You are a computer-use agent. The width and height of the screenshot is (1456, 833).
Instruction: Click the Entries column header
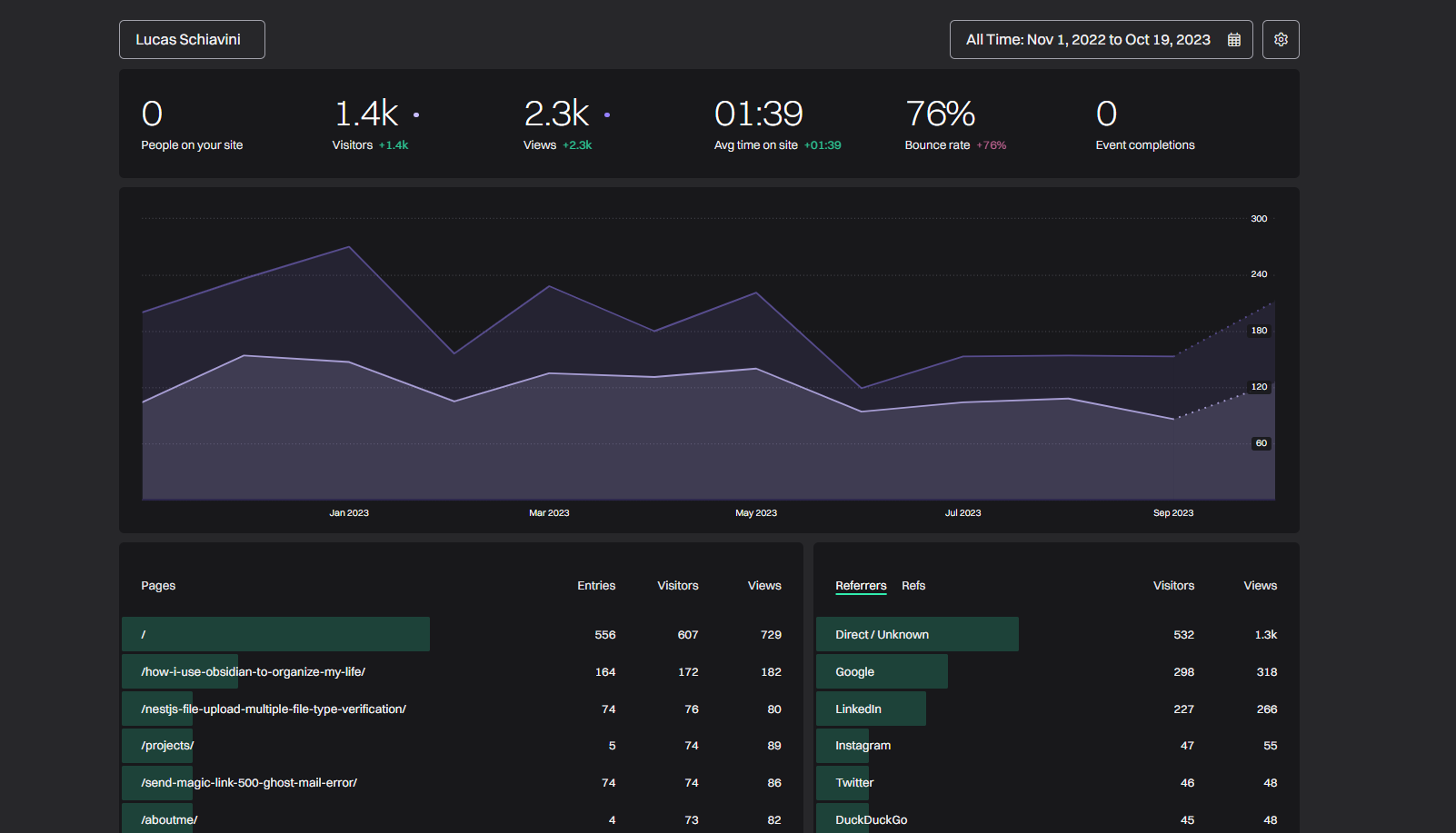(595, 586)
